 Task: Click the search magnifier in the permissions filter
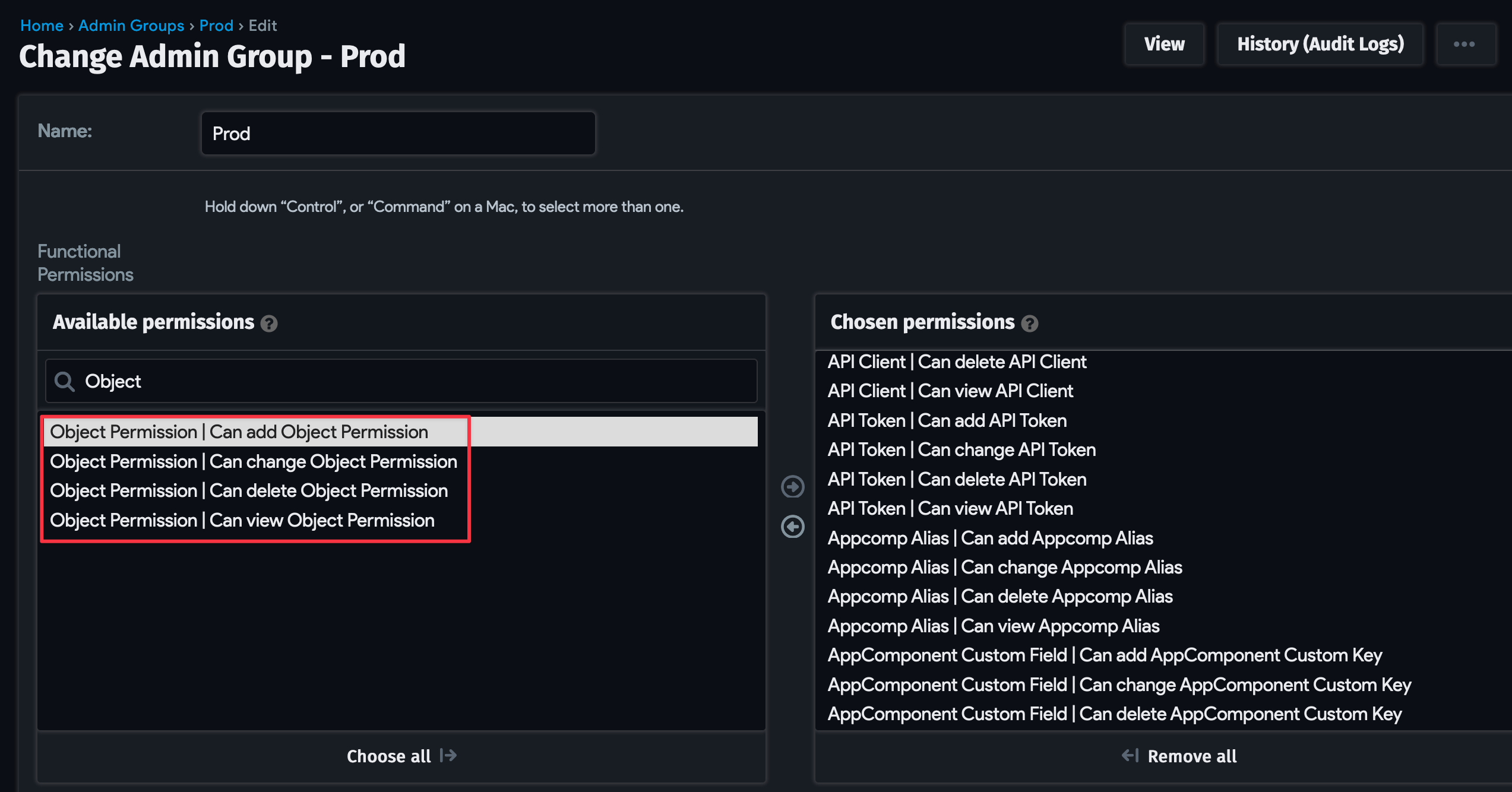(x=64, y=381)
